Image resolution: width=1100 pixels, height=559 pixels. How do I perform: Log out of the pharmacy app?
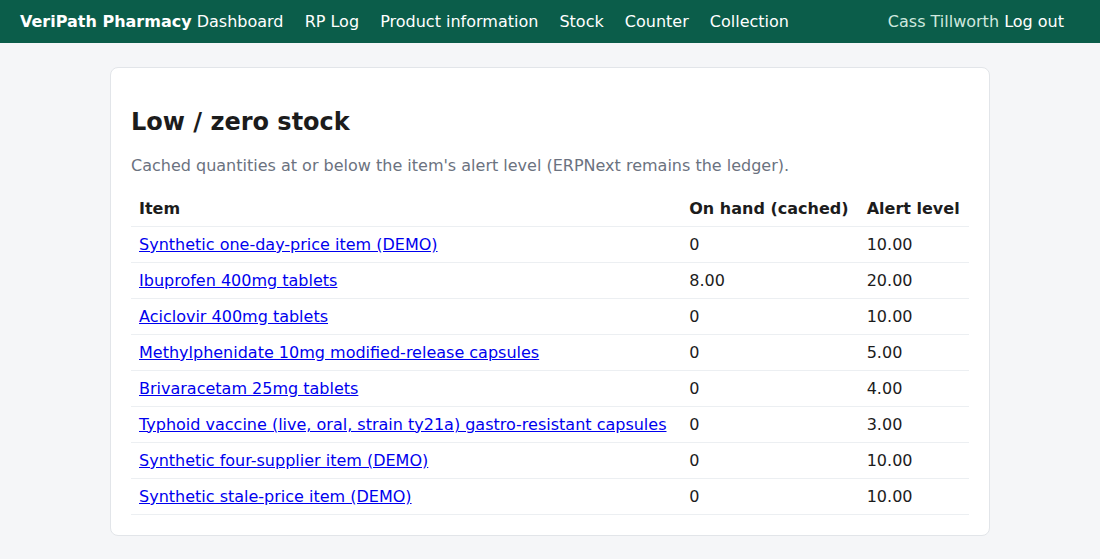[1034, 22]
